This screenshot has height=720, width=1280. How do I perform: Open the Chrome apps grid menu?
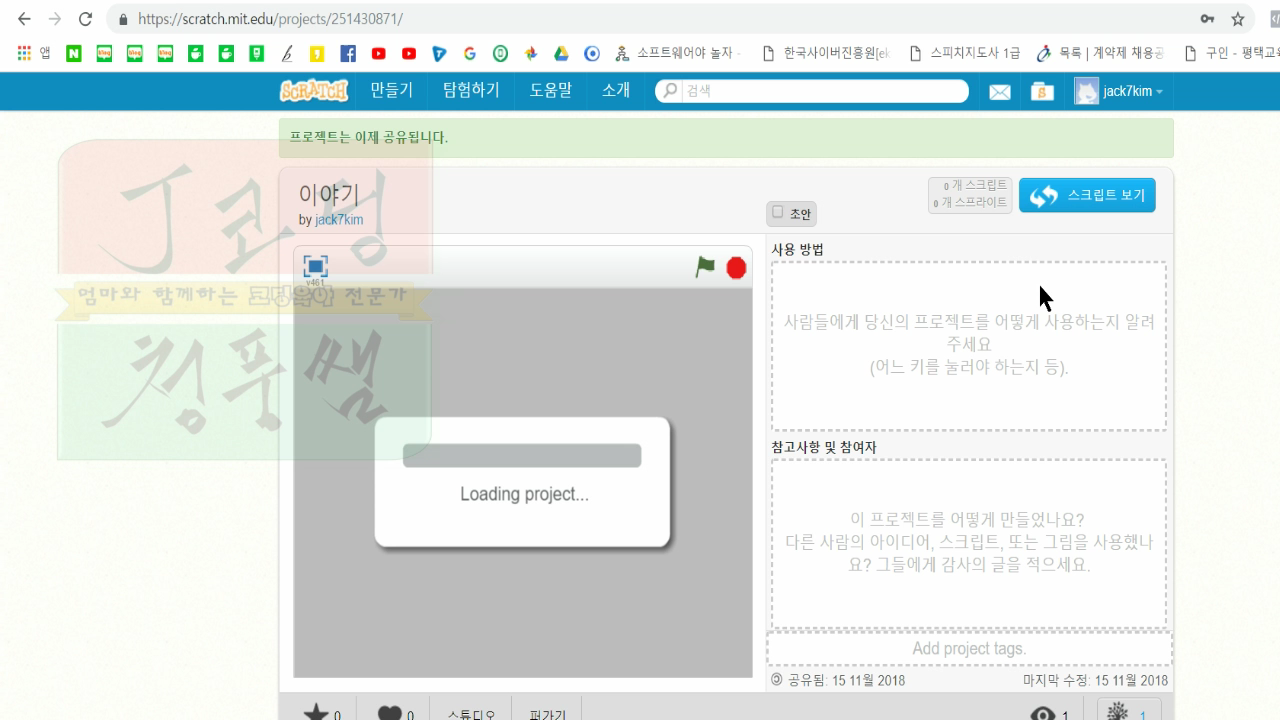tap(22, 53)
